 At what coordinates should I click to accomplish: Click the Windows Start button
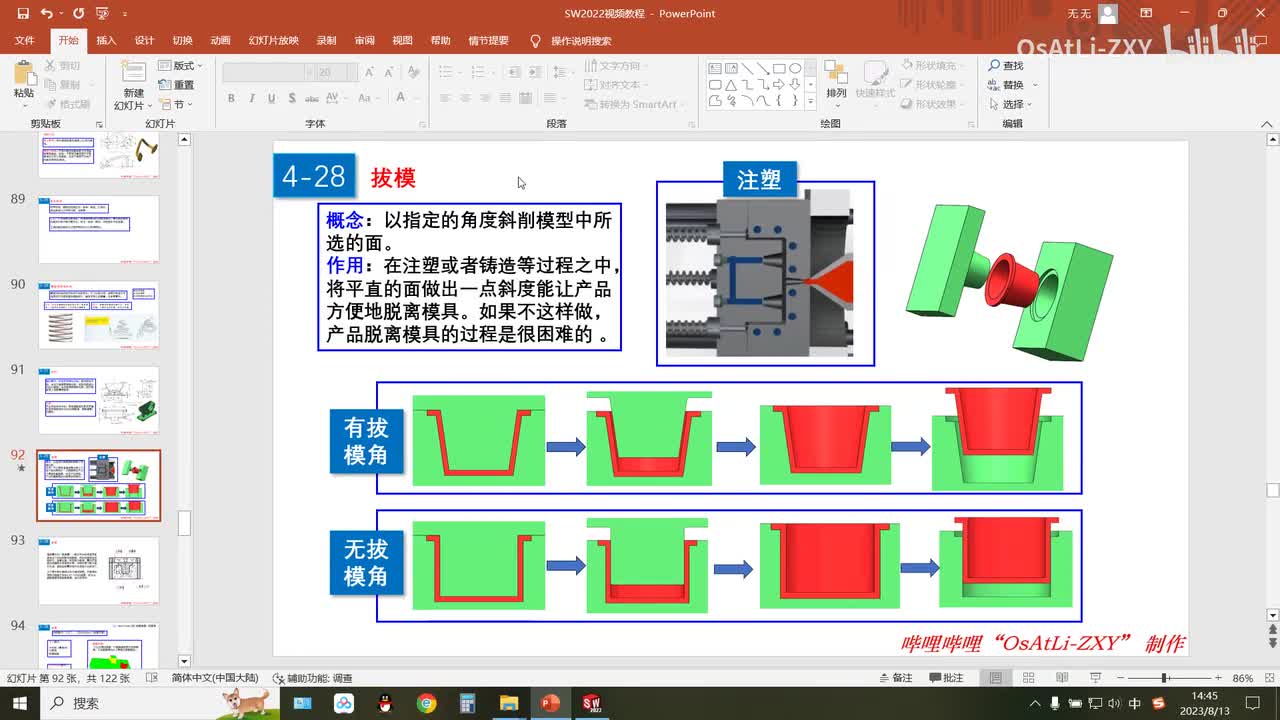(20, 703)
